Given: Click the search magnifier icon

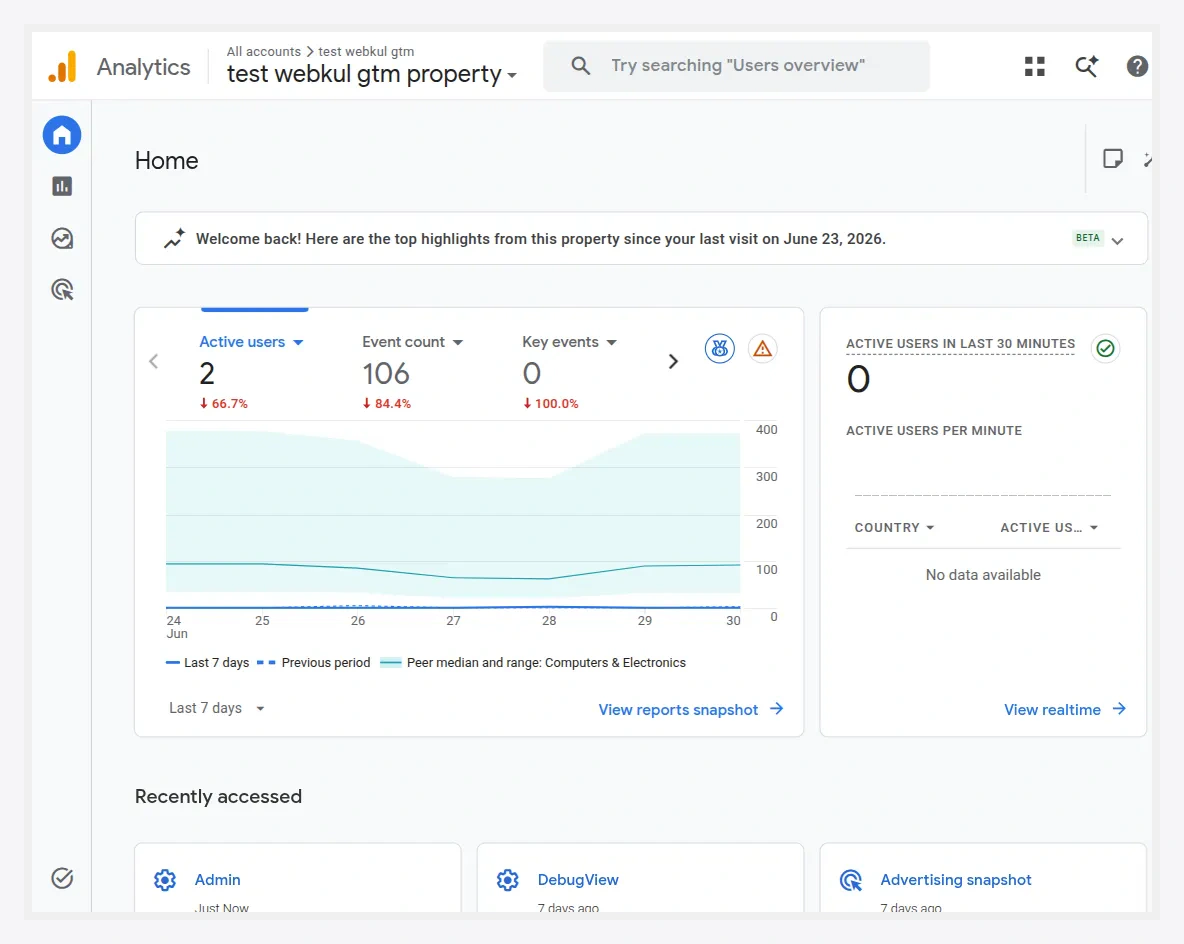Looking at the screenshot, I should point(580,66).
